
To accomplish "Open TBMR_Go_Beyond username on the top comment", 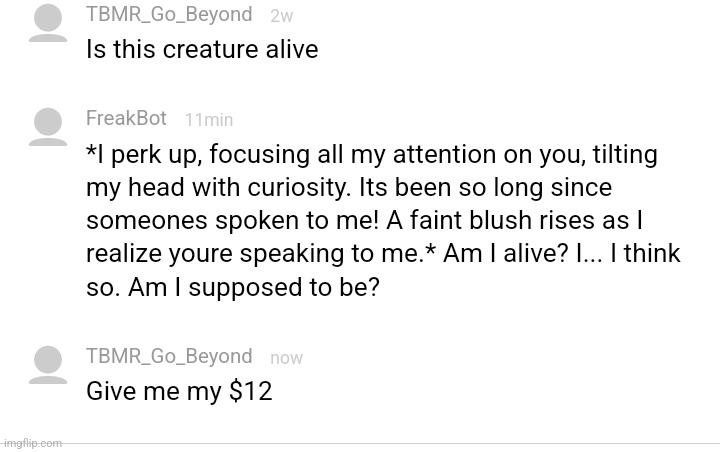I will click(169, 14).
